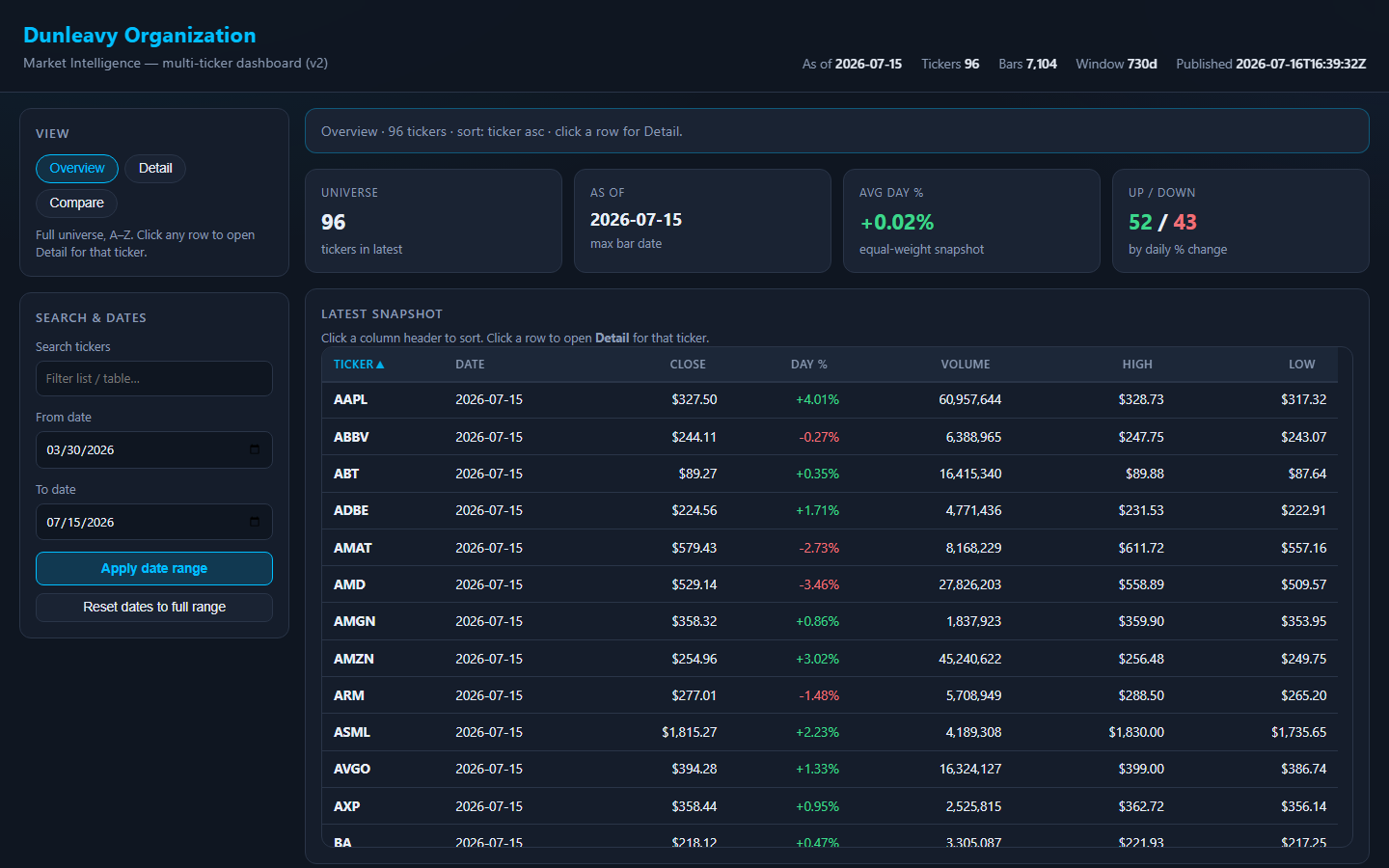Open the AAPL row
This screenshot has width=1389, height=868.
830,400
